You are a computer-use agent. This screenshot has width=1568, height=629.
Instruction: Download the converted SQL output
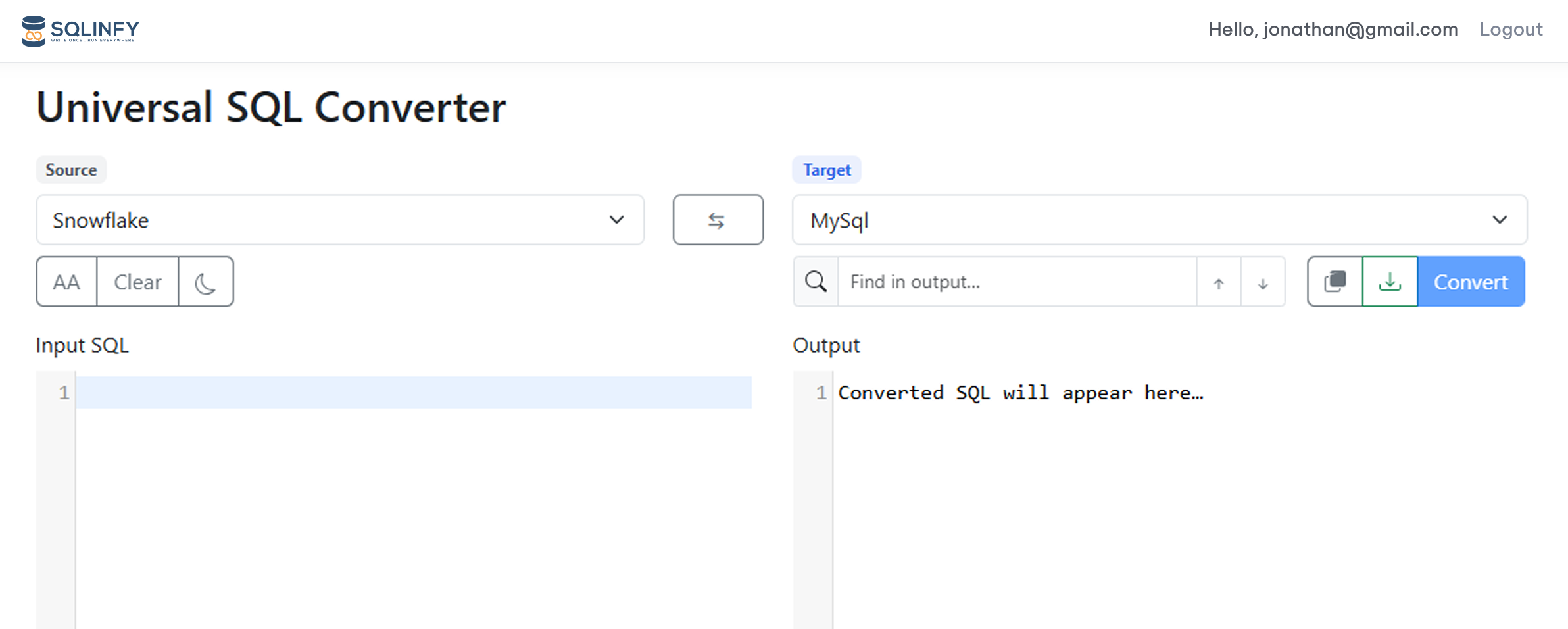1390,282
